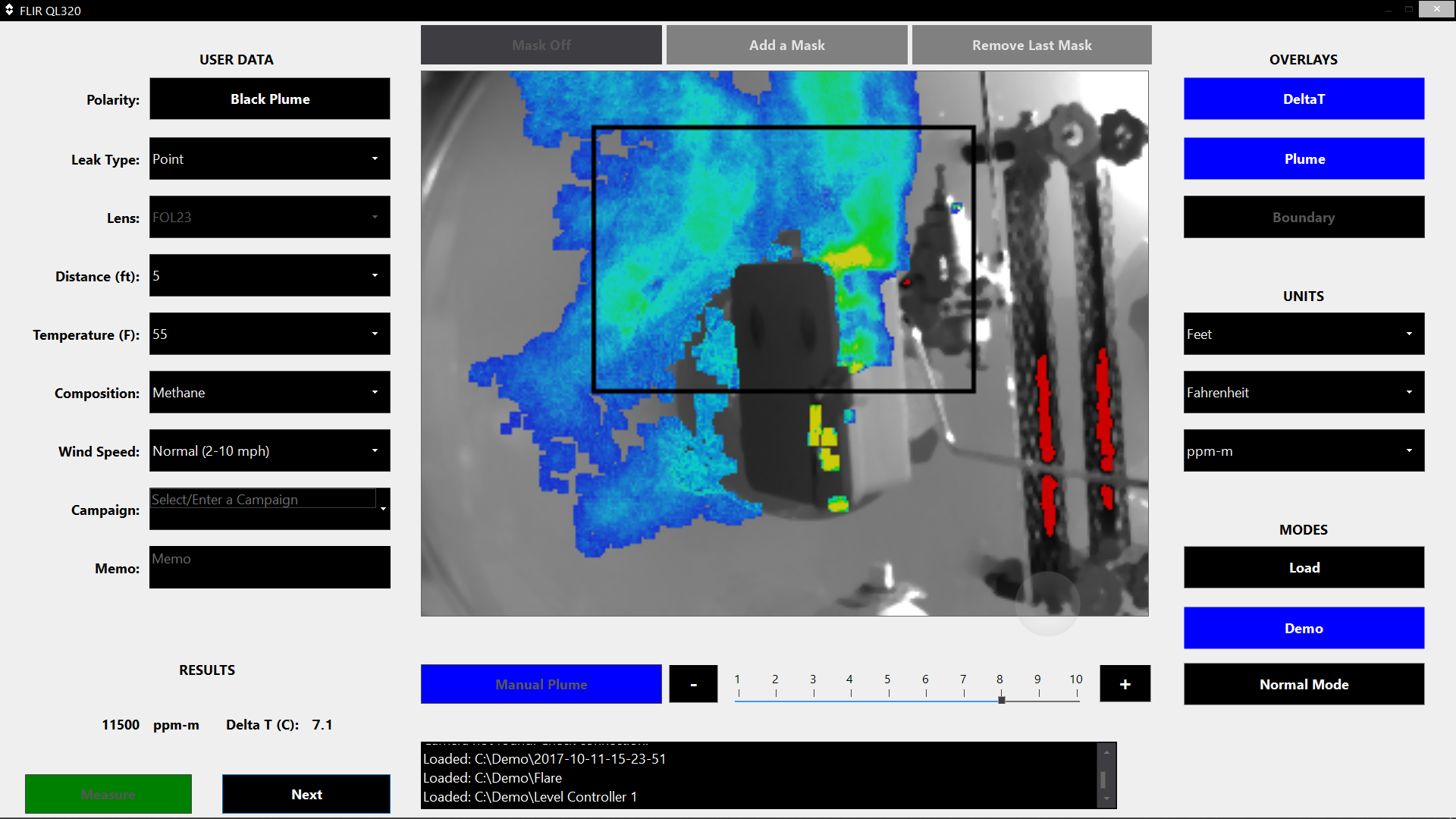Switch to Demo mode
Image resolution: width=1456 pixels, height=819 pixels.
(1304, 628)
